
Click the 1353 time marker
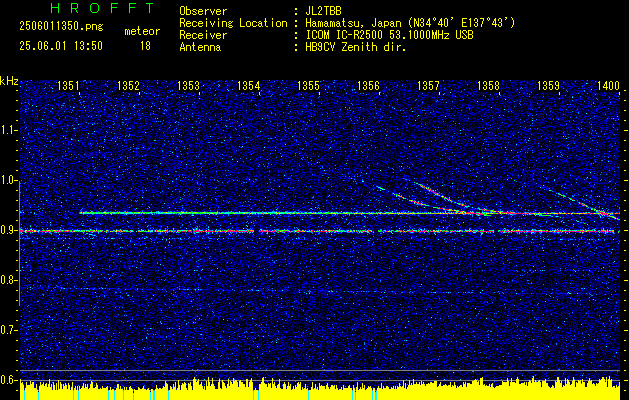coord(188,85)
